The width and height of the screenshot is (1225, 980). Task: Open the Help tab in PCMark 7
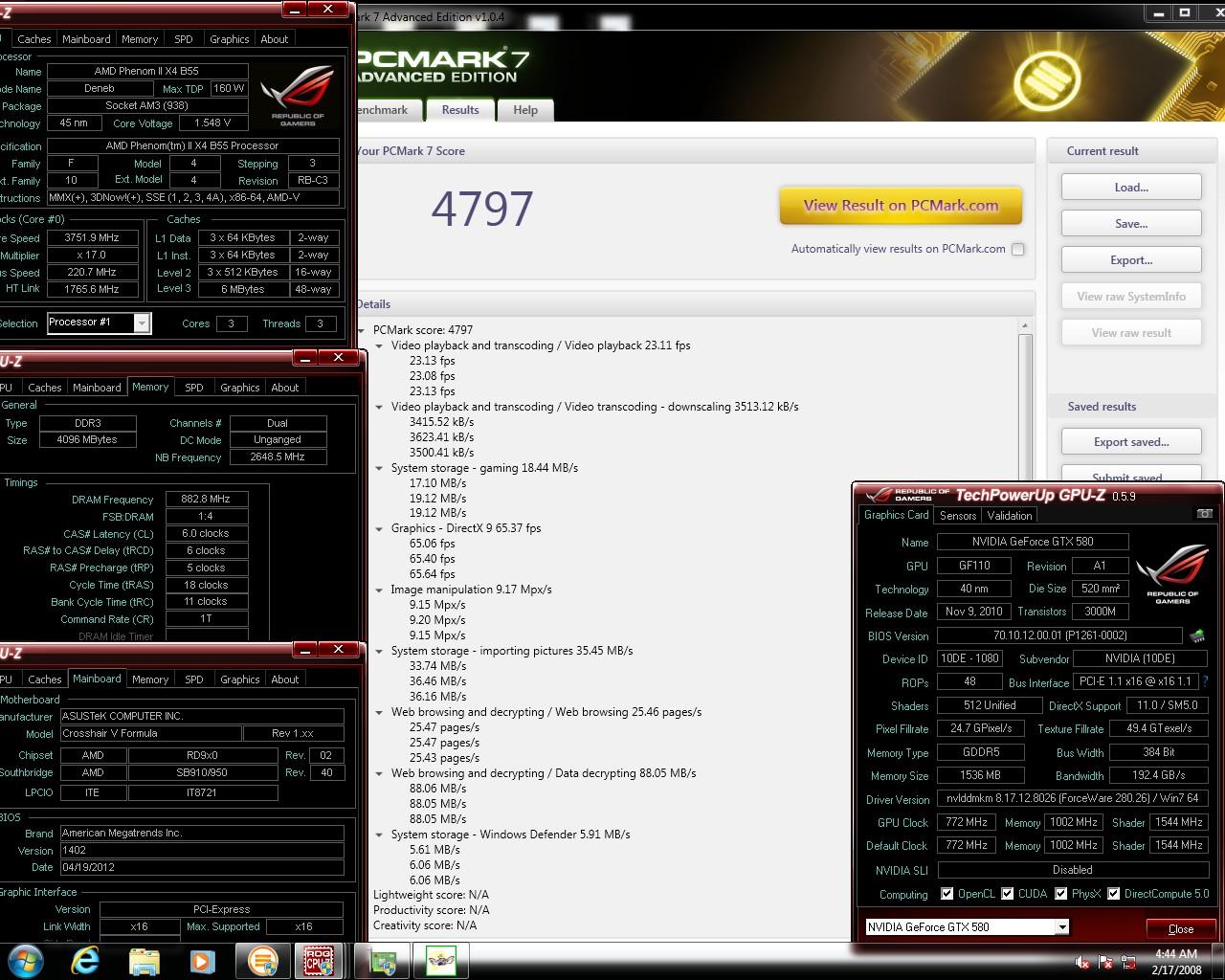point(525,110)
